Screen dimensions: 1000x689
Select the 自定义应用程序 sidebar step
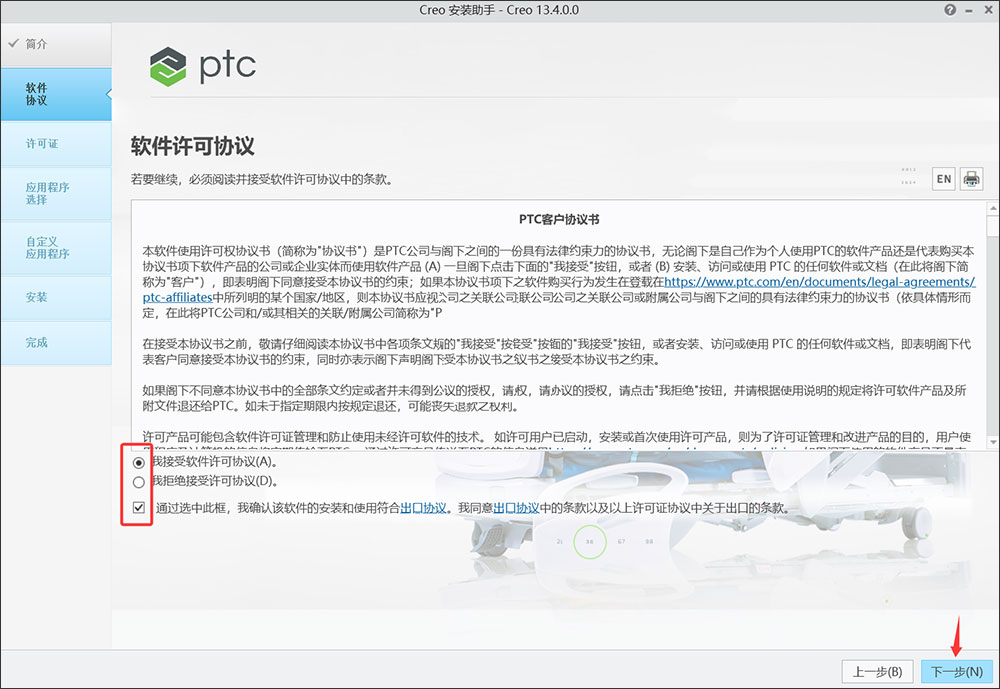(56, 248)
